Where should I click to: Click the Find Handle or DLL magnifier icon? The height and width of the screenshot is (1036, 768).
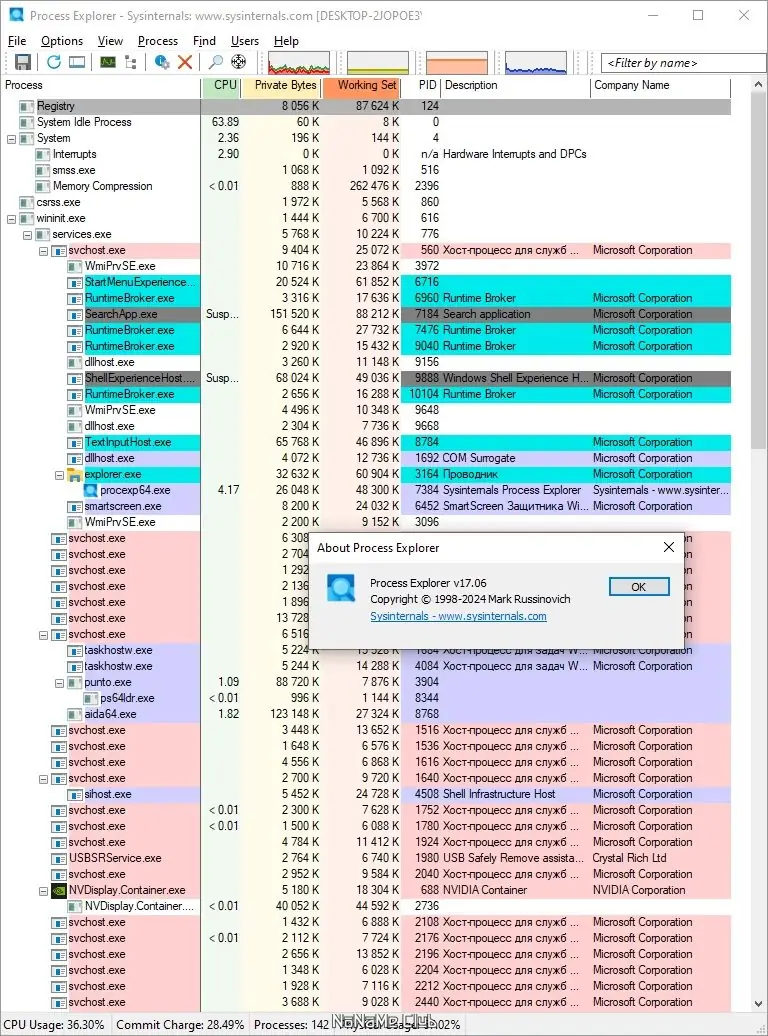click(x=215, y=62)
